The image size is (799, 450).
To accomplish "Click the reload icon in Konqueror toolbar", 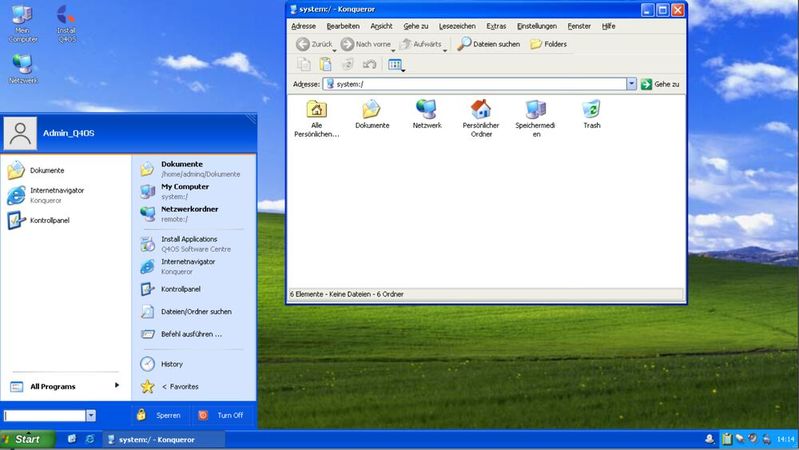I will tap(348, 64).
